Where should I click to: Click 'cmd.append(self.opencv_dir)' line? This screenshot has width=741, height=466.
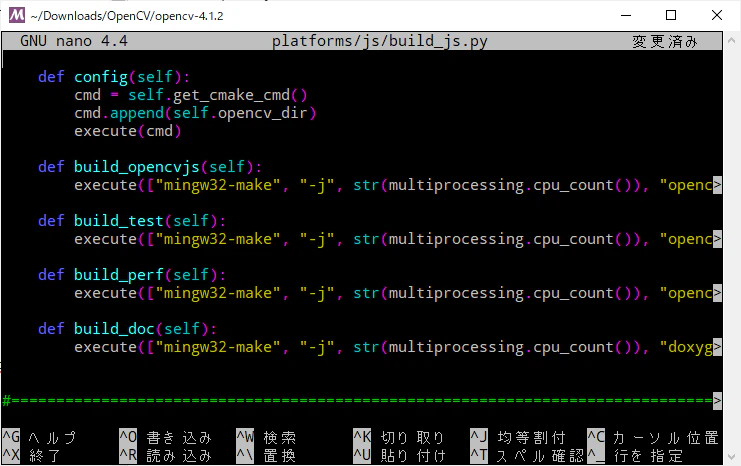pos(195,113)
